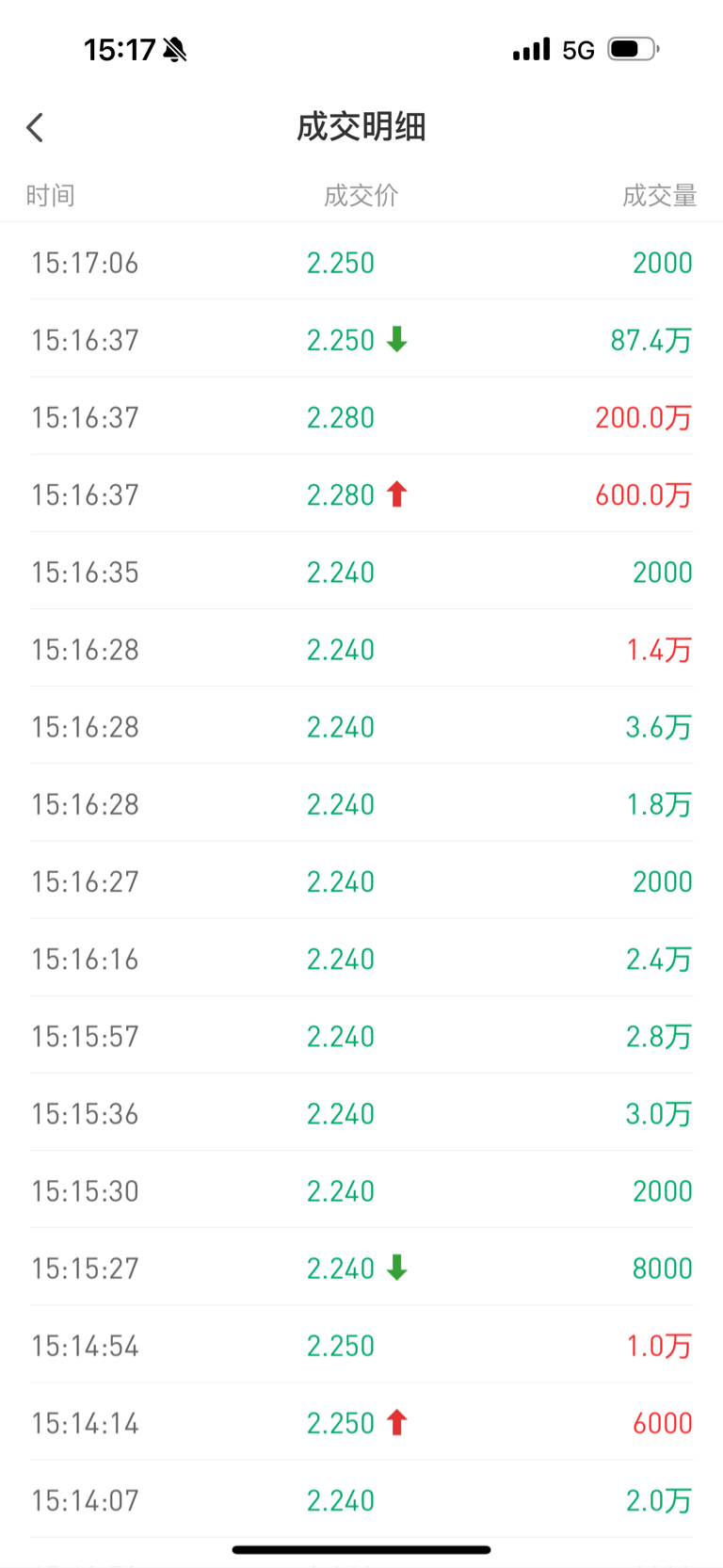Tap the 1.4万 red volume value

pos(659,650)
